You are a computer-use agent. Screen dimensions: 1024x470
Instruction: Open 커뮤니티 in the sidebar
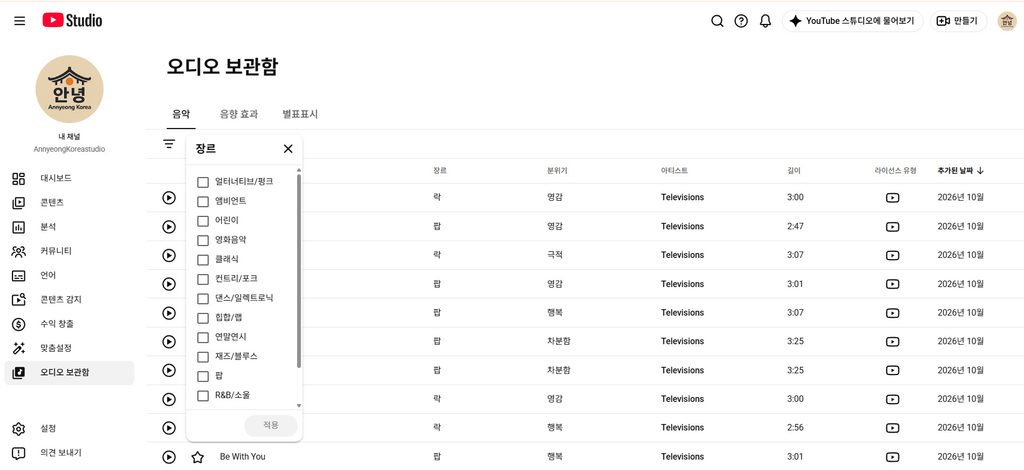click(69, 251)
